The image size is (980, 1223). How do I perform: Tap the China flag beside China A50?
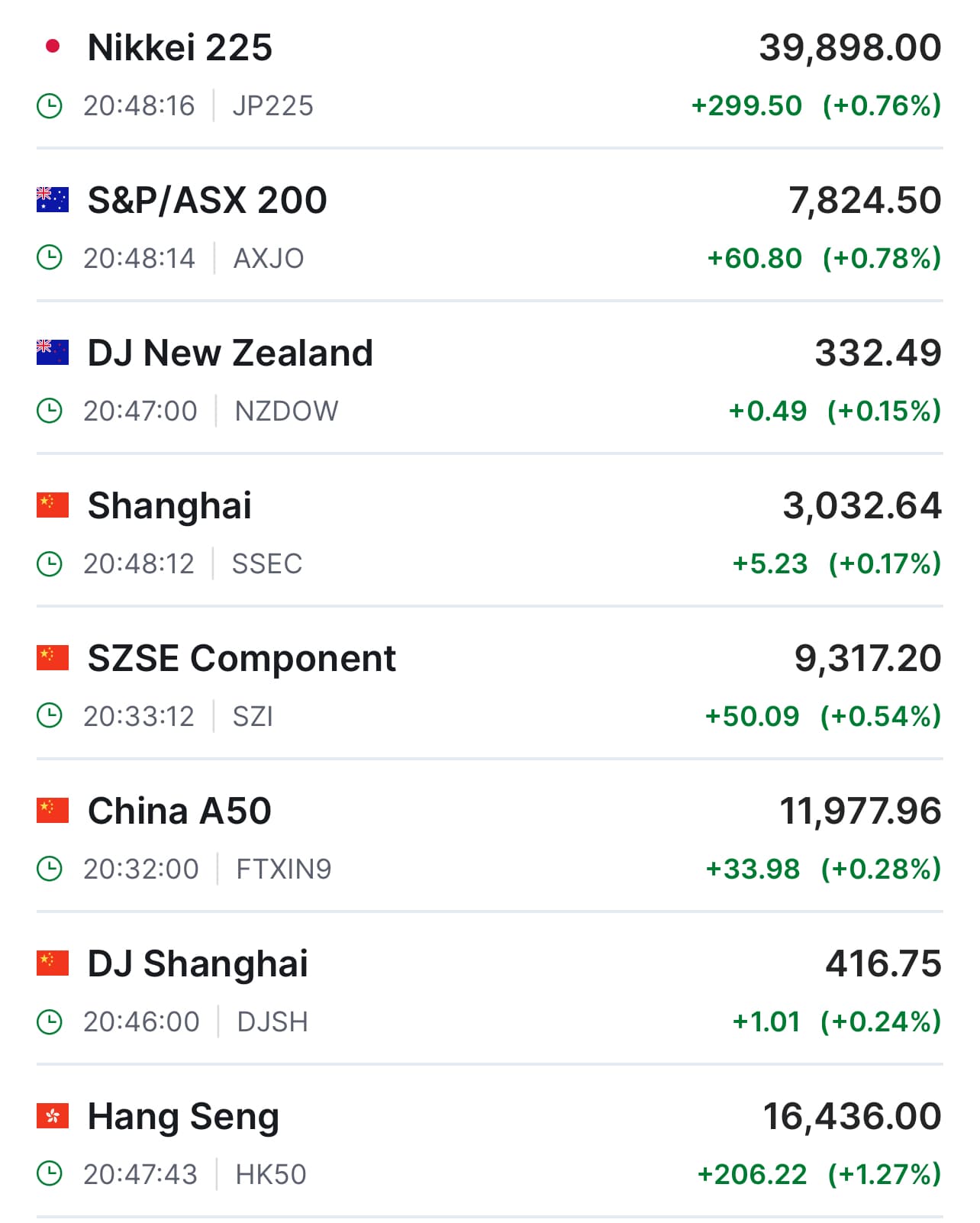pos(53,810)
